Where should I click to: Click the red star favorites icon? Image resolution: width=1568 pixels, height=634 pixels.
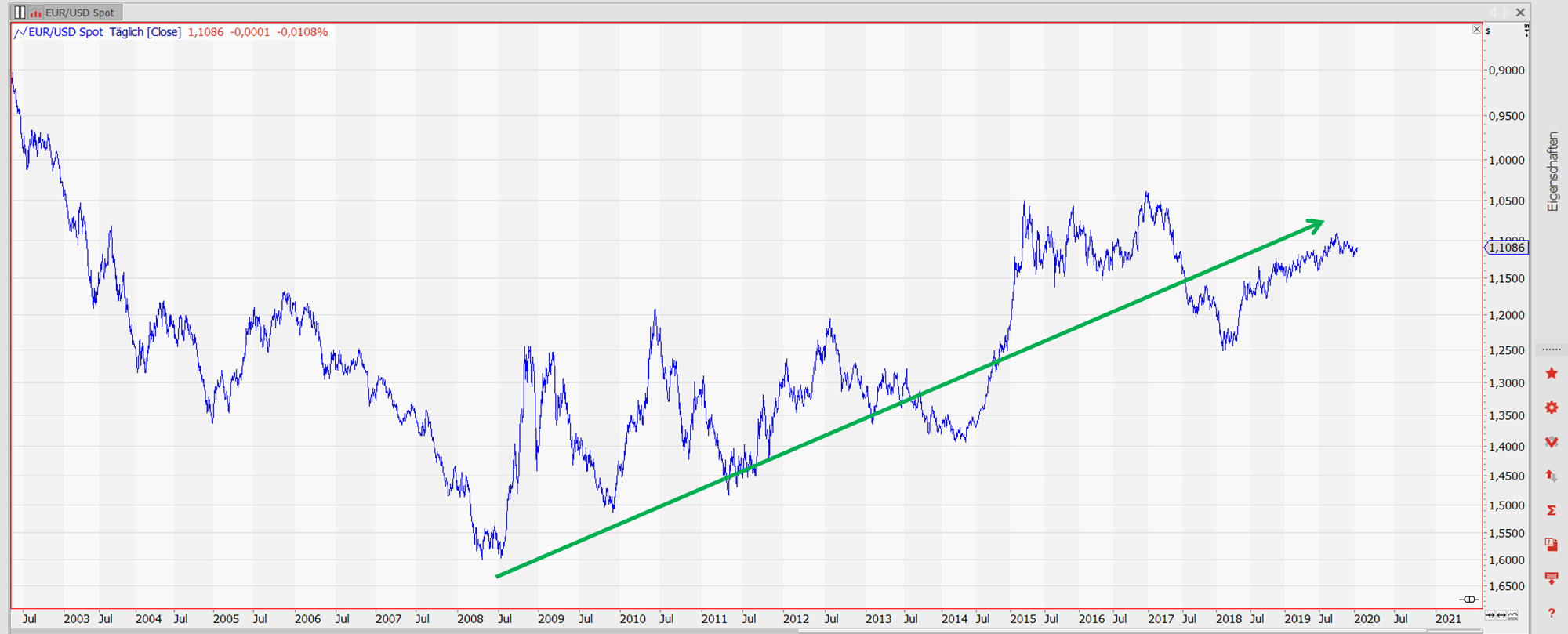(x=1551, y=373)
